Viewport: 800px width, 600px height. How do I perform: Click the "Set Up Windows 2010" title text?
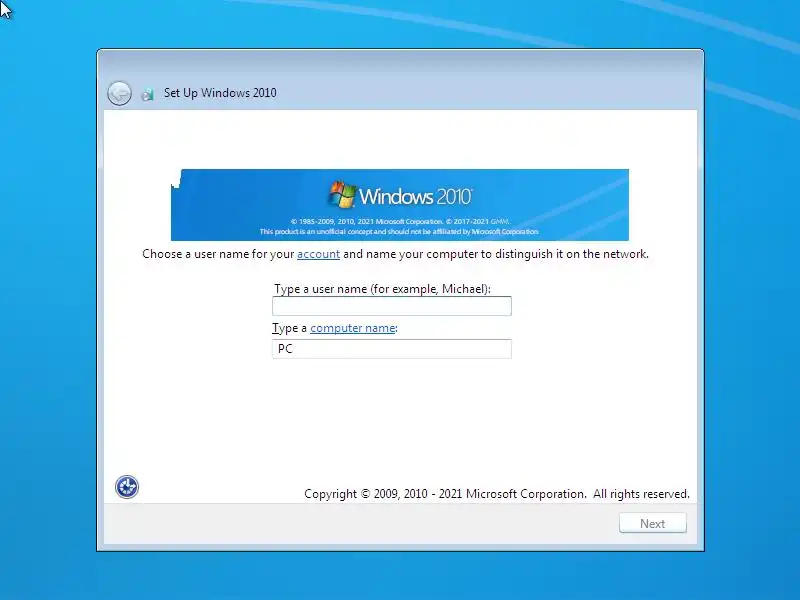pos(220,93)
